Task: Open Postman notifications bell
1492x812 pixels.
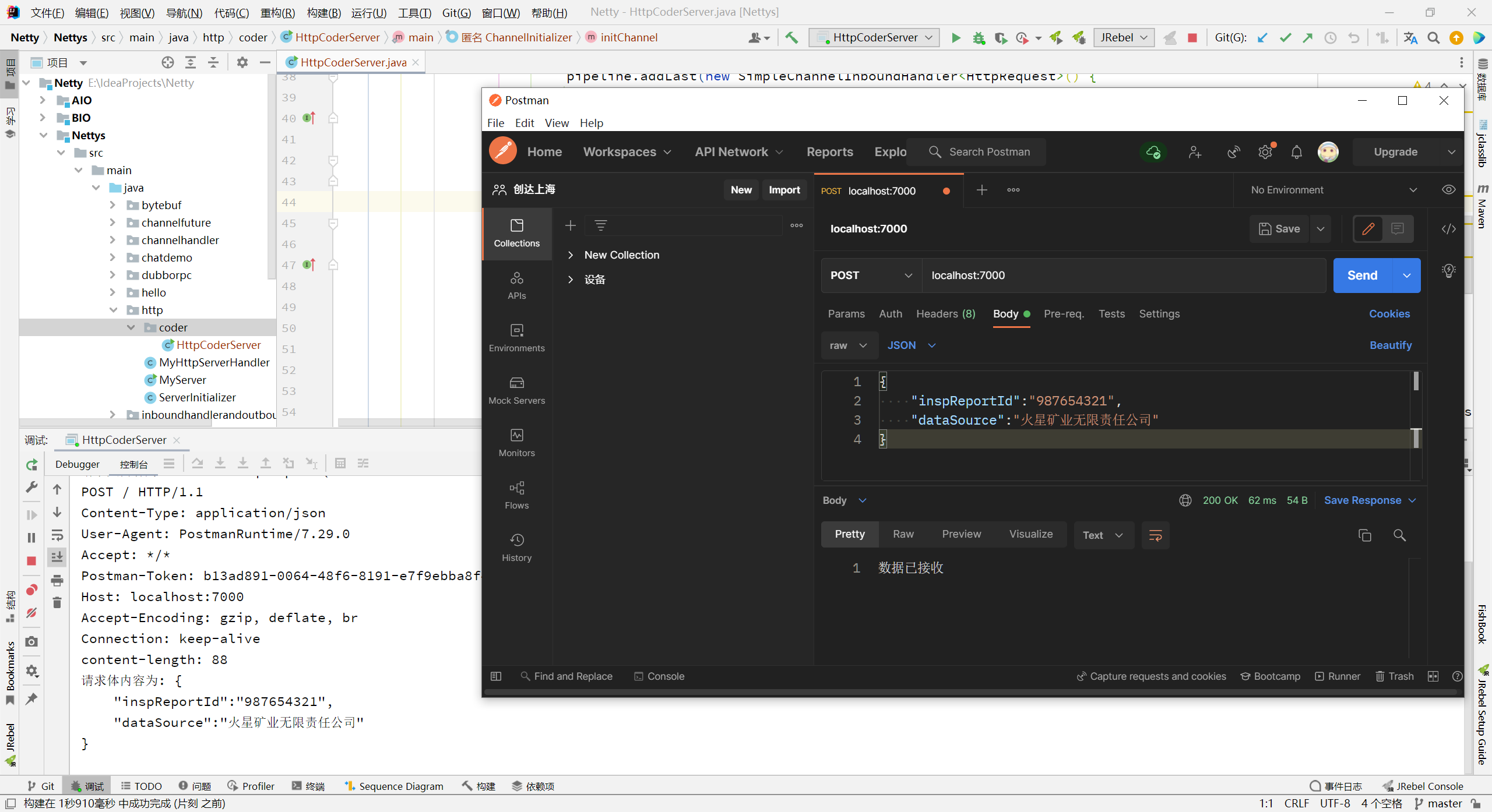Action: pos(1297,152)
